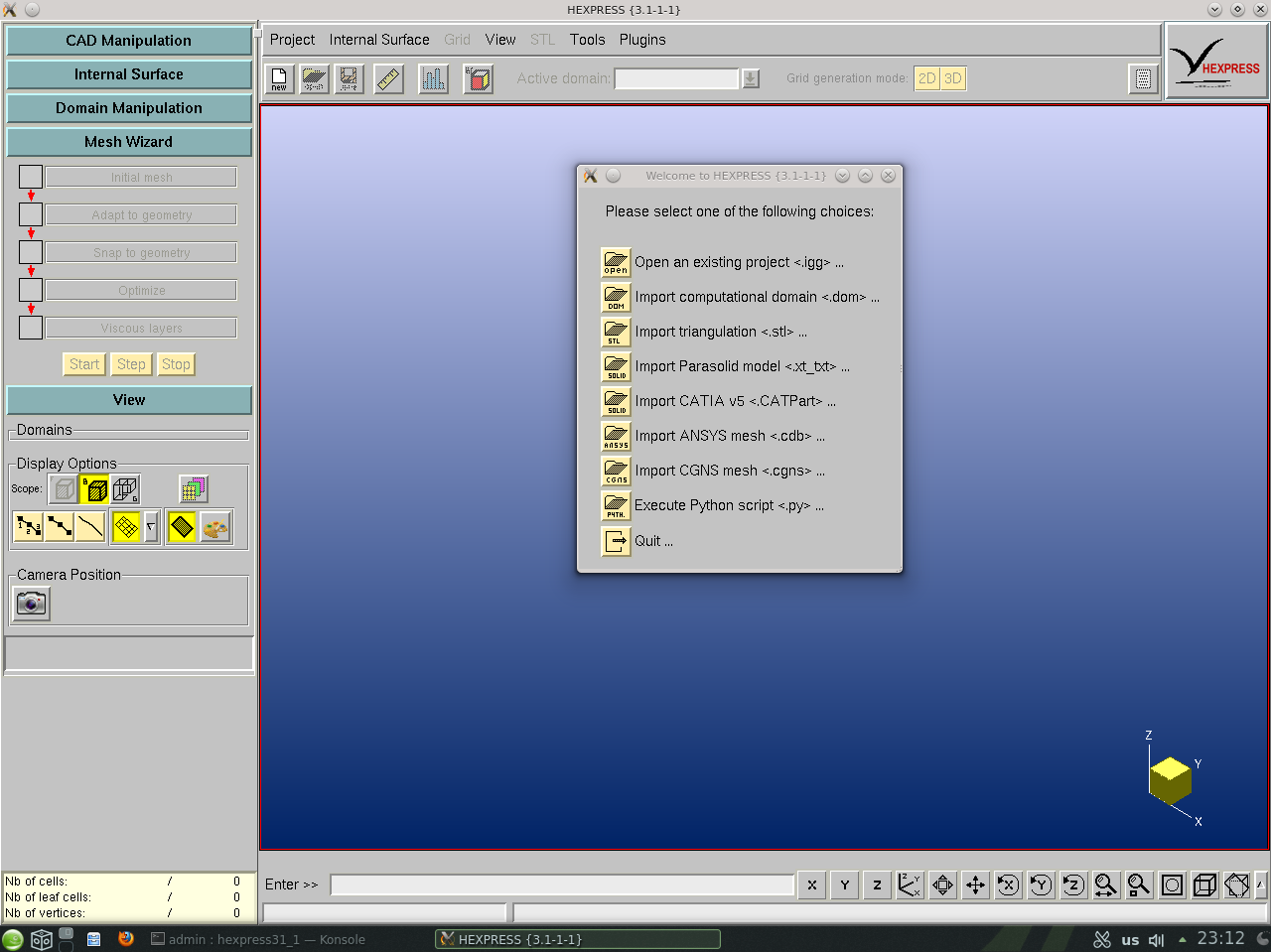Click the Save project toolbar icon
Image resolution: width=1271 pixels, height=952 pixels.
coord(349,78)
